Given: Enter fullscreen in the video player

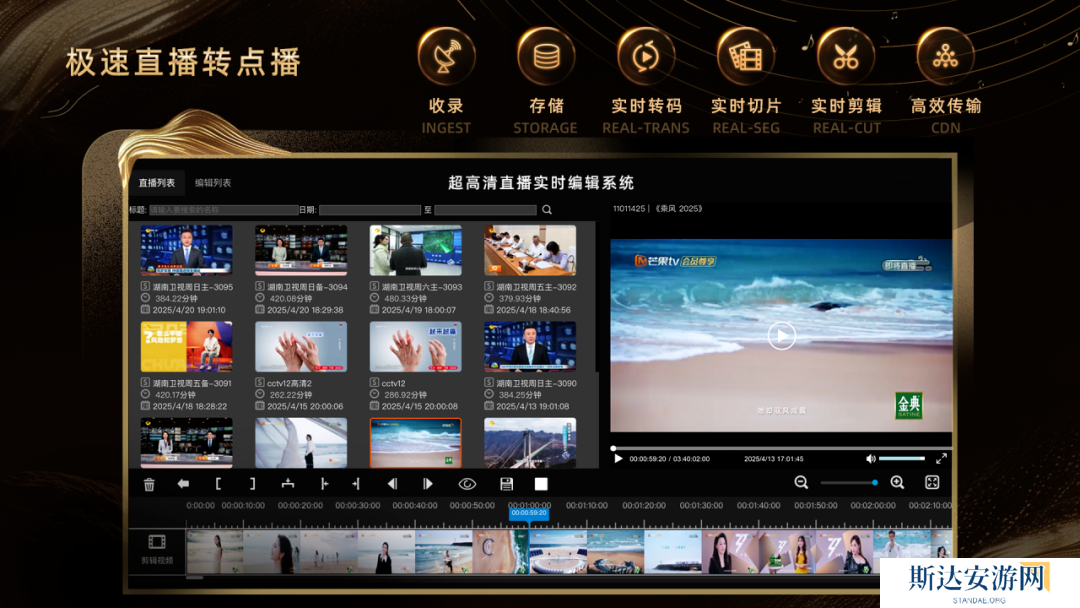Looking at the screenshot, I should pyautogui.click(x=941, y=459).
